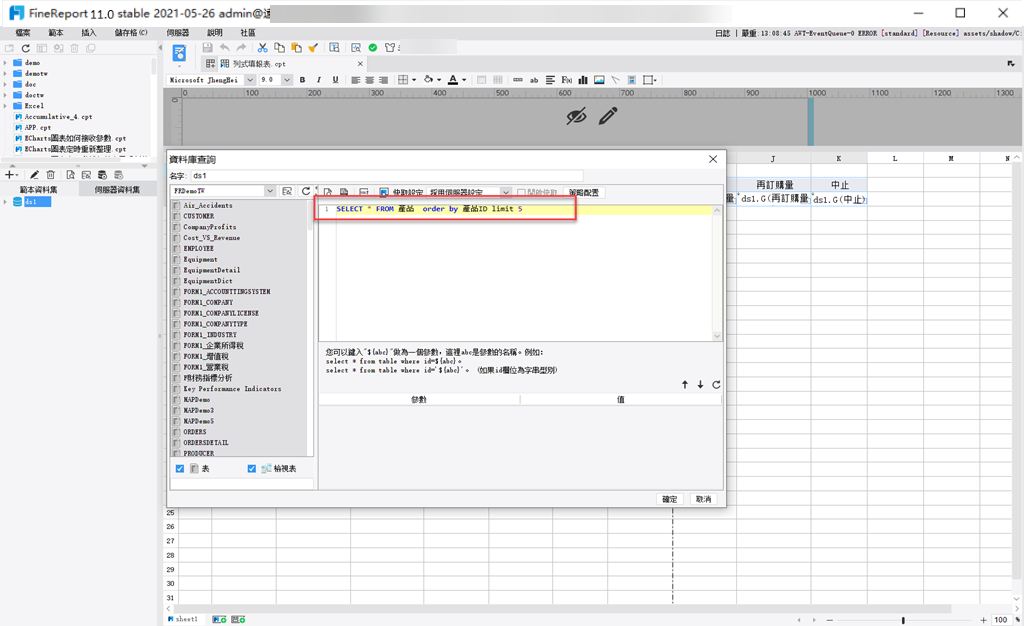Click the 確定 button in the dialog
This screenshot has width=1024, height=626.
(x=669, y=499)
